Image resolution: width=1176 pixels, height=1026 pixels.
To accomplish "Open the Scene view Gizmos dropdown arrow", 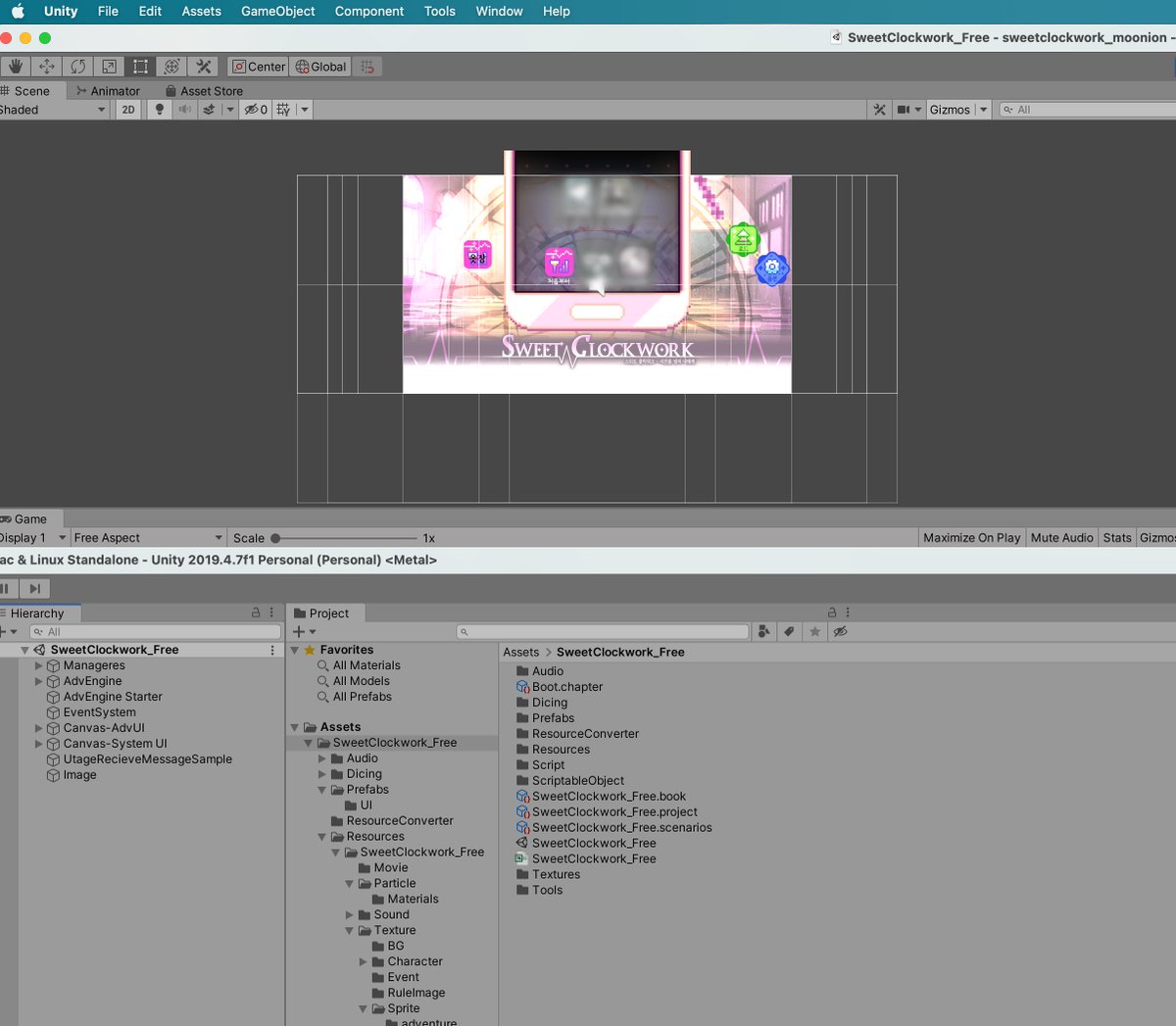I will [983, 110].
